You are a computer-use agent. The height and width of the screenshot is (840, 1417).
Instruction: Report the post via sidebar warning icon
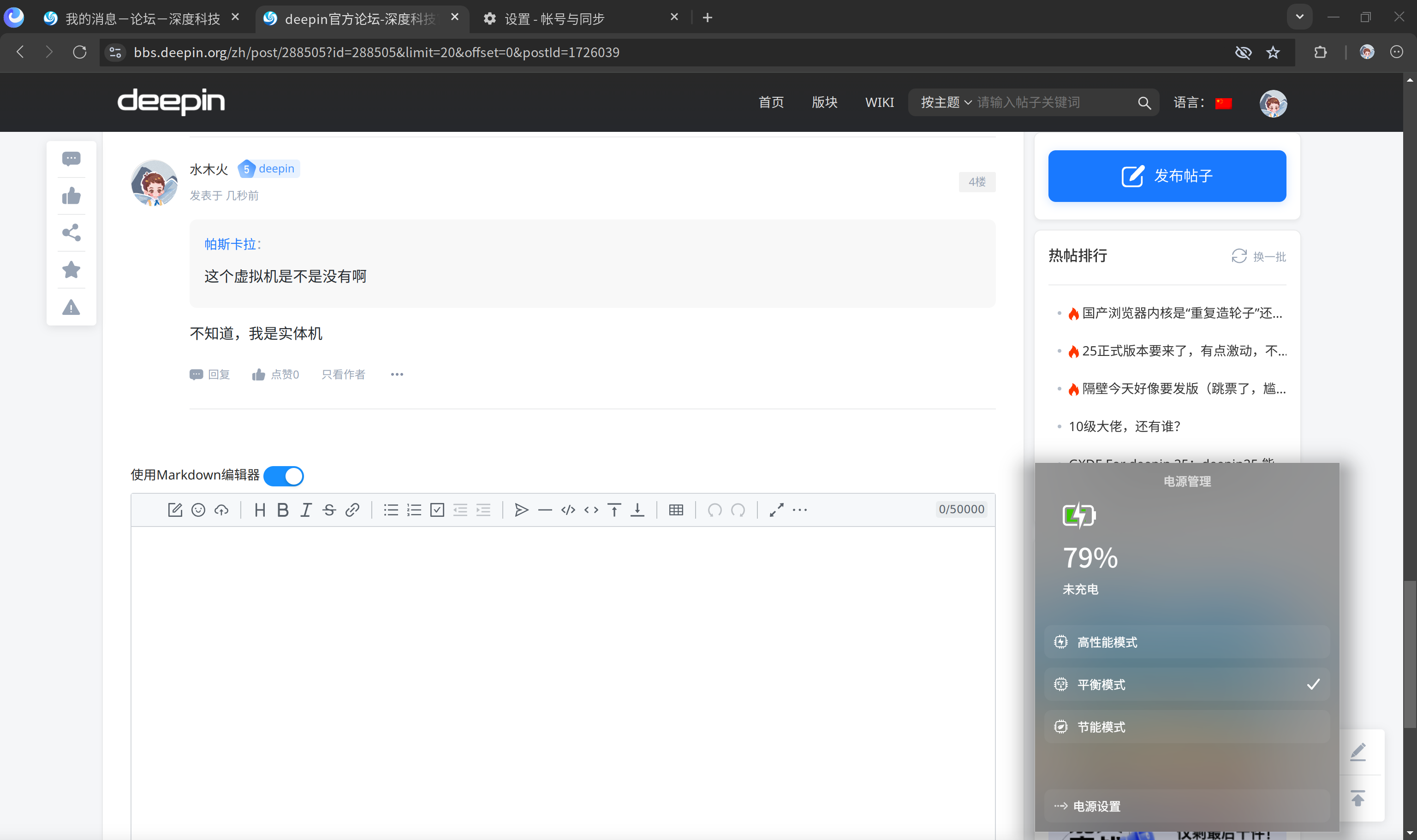(71, 308)
